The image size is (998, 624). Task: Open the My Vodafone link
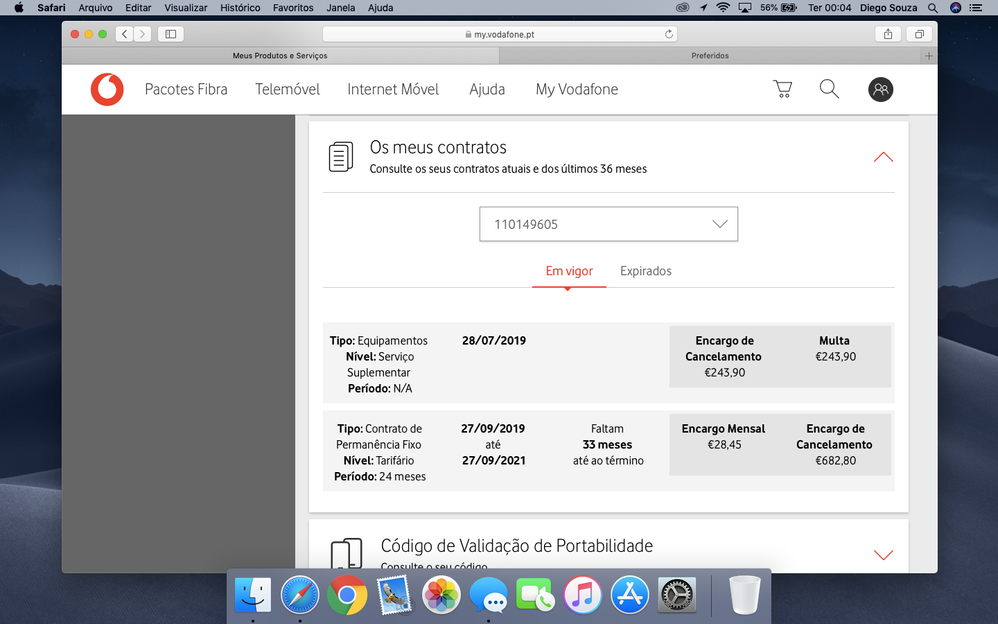576,89
